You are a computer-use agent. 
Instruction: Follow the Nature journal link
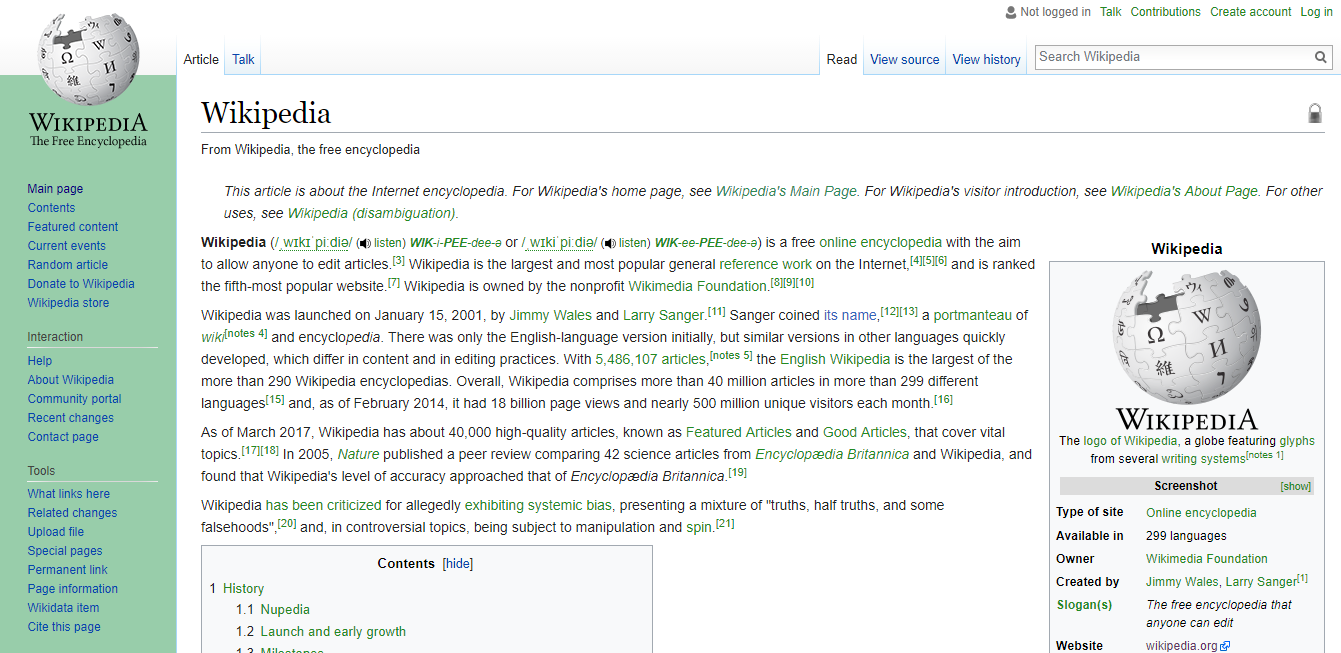358,454
